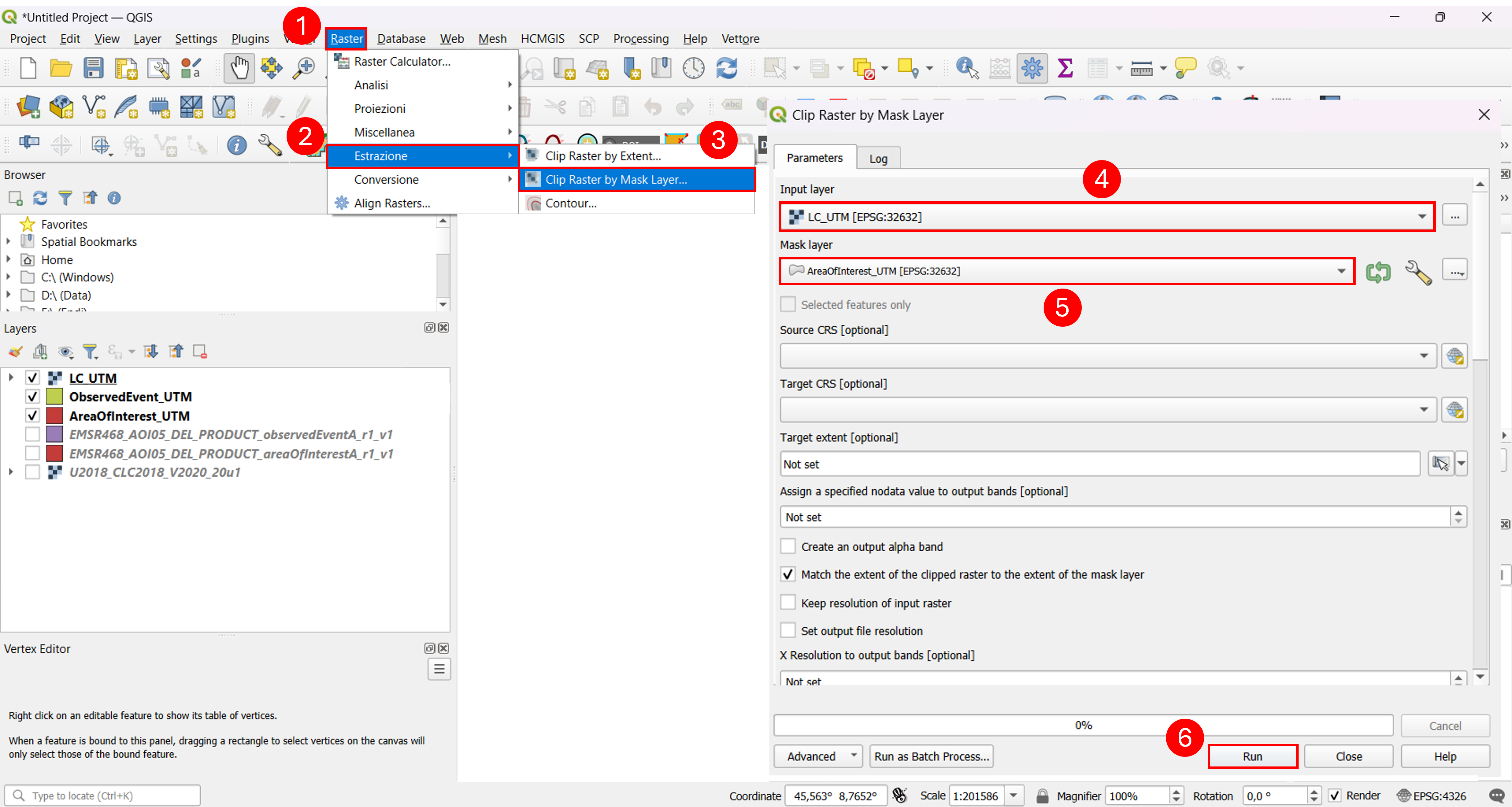Click the ObservedEvent_UTM green color swatch
Viewport: 1512px width, 807px height.
coord(55,397)
